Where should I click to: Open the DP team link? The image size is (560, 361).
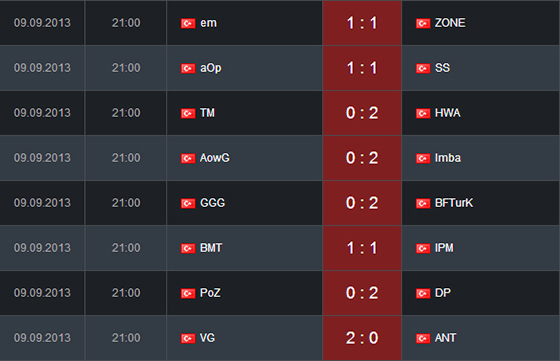443,293
